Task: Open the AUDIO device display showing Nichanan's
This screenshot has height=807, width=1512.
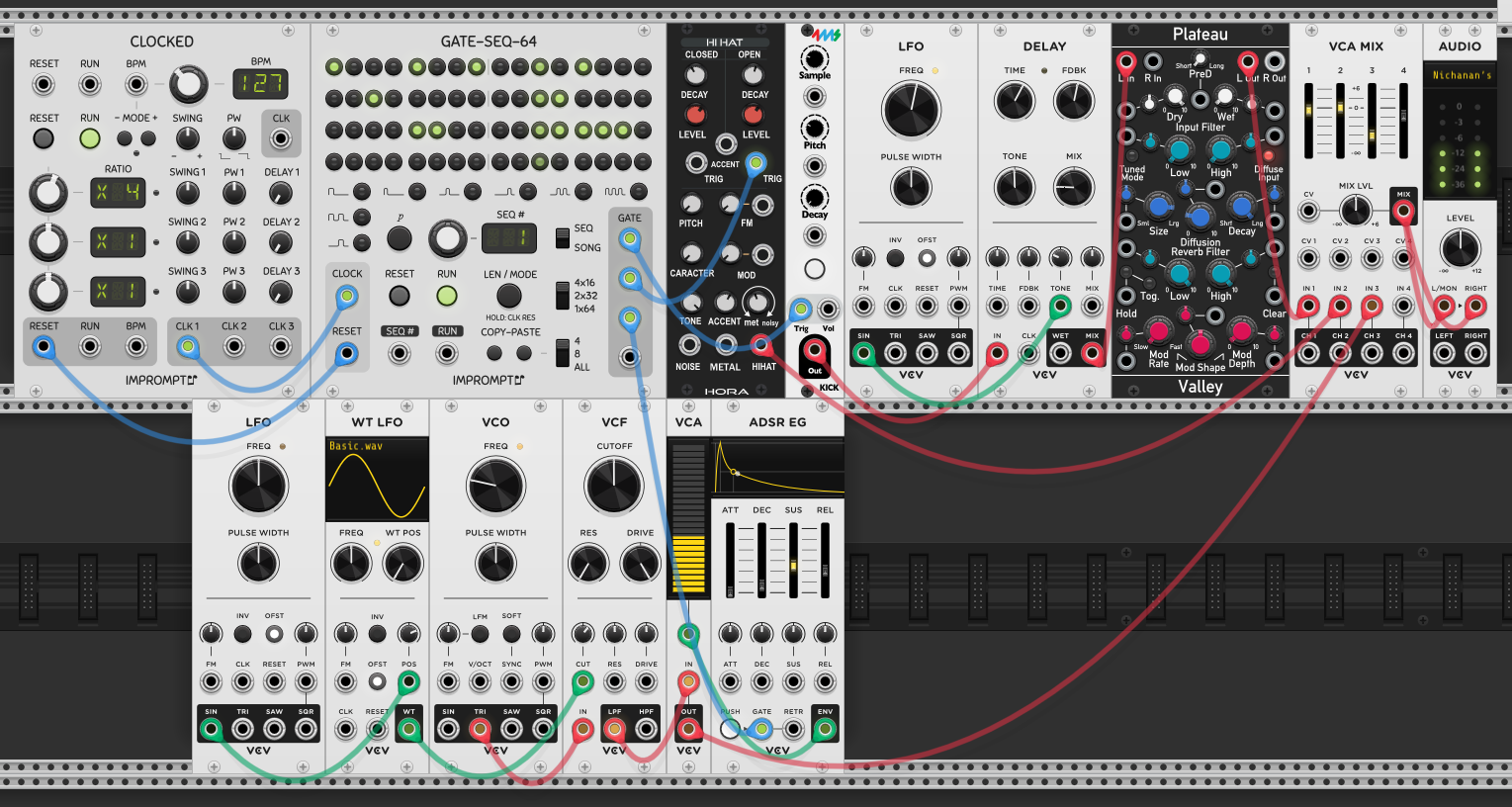Action: click(x=1461, y=75)
